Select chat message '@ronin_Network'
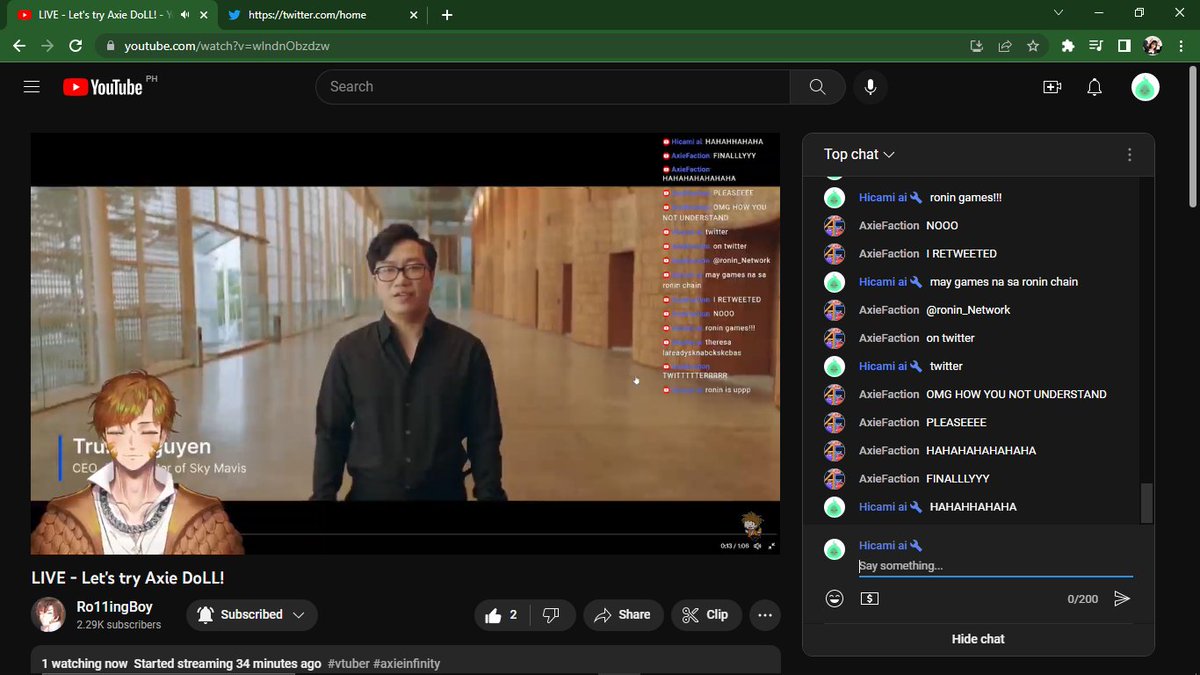 coord(968,310)
